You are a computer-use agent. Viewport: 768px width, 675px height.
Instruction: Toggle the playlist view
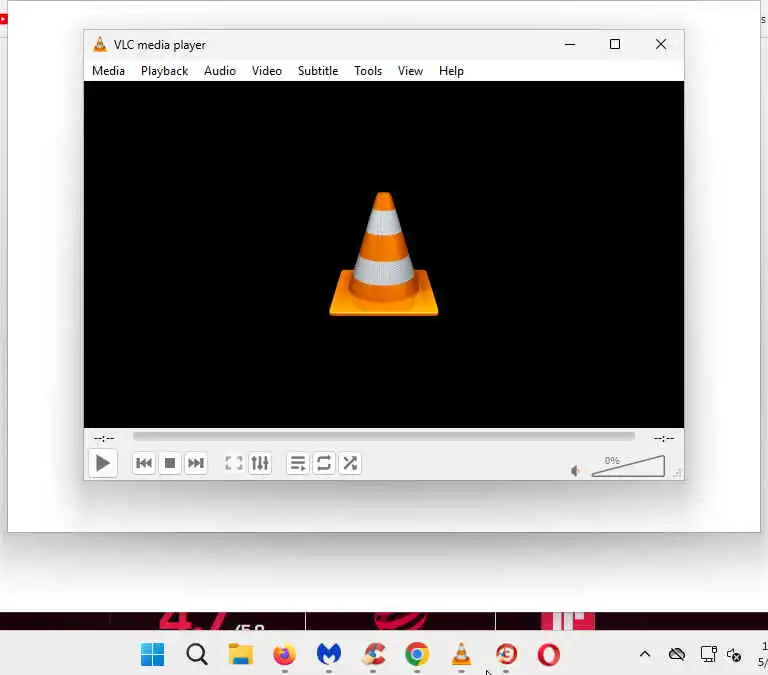tap(297, 463)
